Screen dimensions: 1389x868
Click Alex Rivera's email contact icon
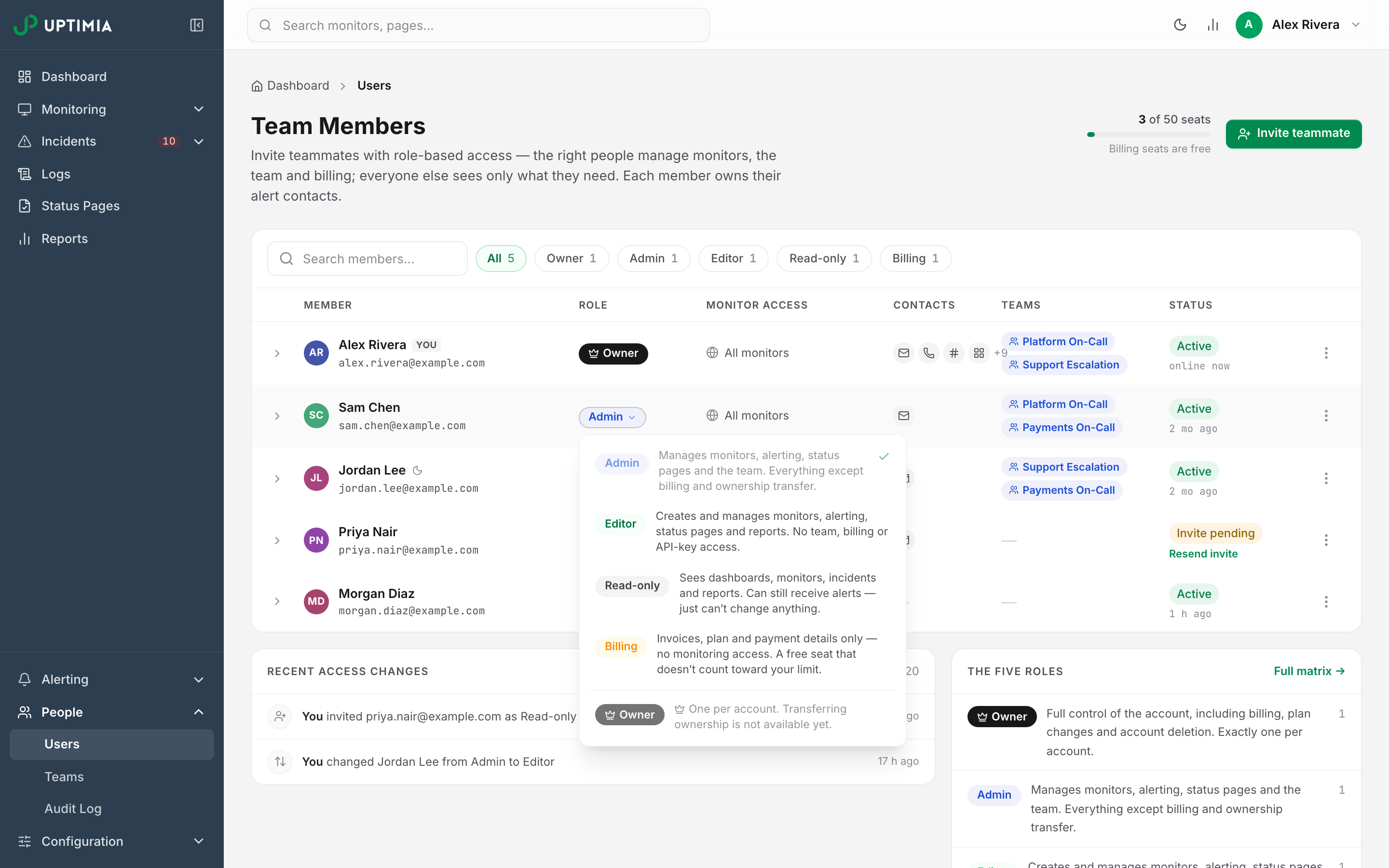pyautogui.click(x=903, y=353)
